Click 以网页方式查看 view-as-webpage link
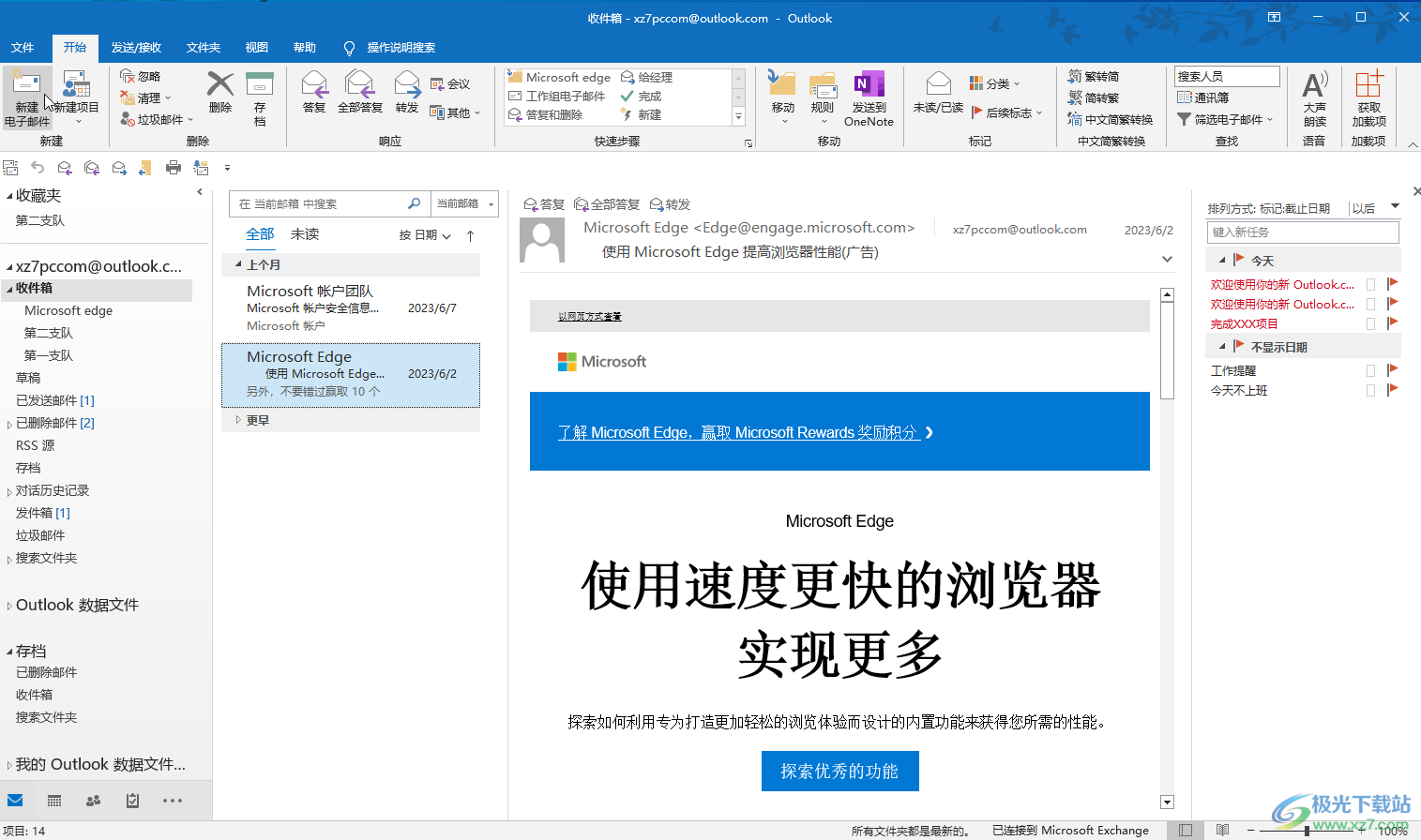Image resolution: width=1421 pixels, height=840 pixels. (589, 317)
